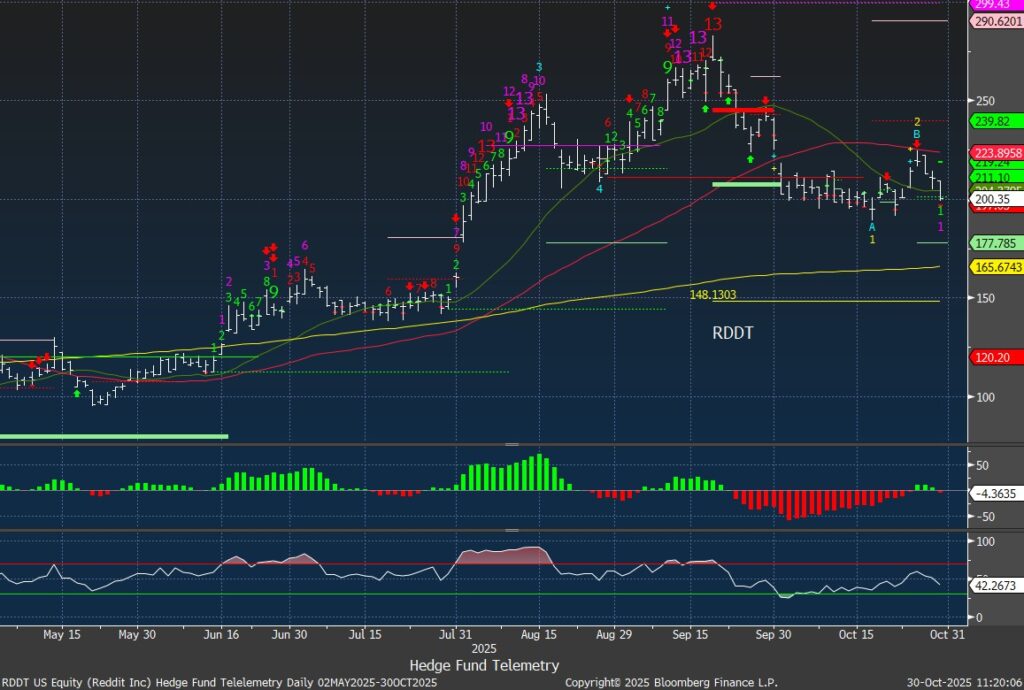Click the magenta 299.43 price label

coord(995,5)
